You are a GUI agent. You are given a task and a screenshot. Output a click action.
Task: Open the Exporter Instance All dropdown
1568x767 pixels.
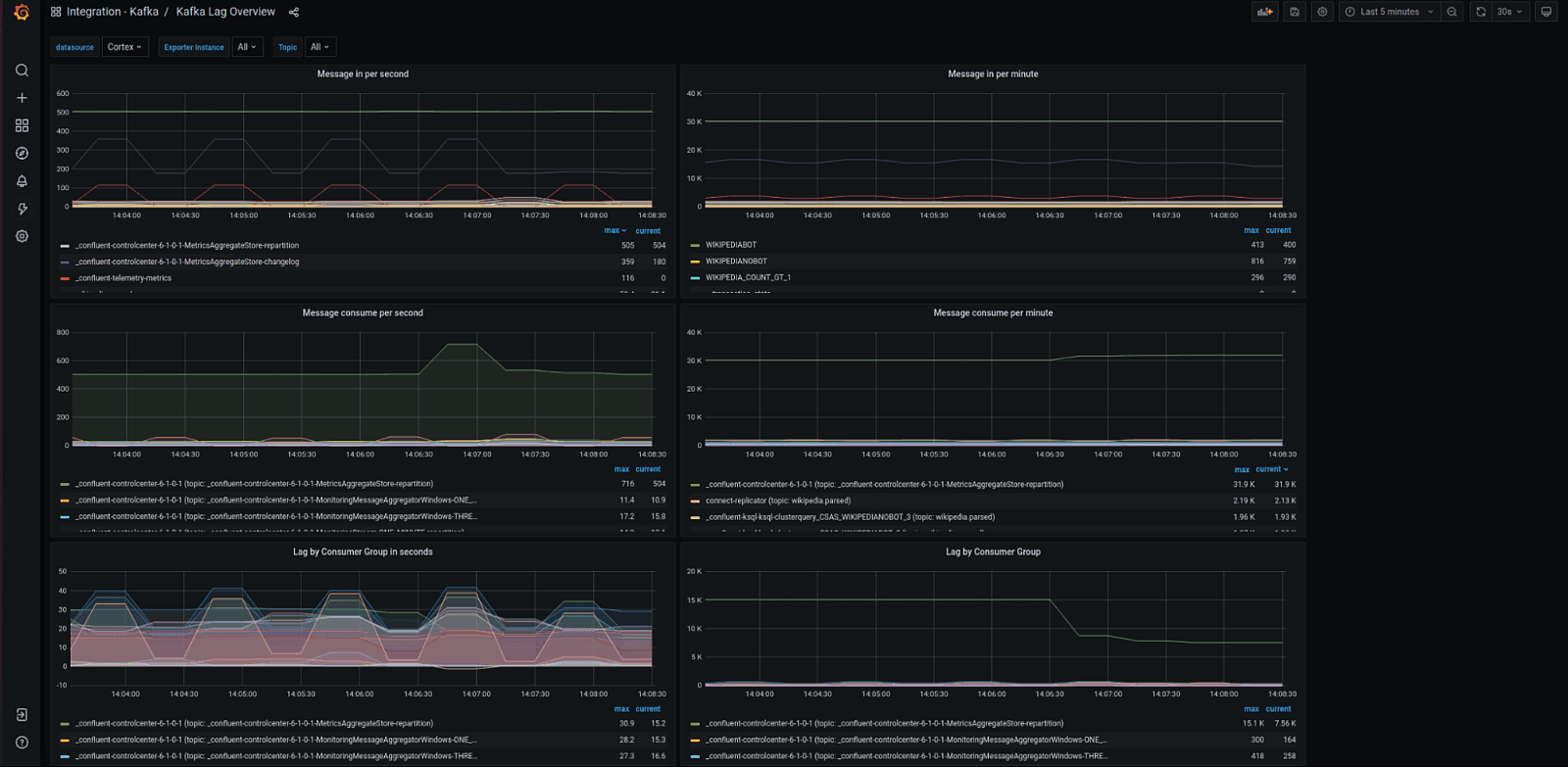[x=247, y=47]
